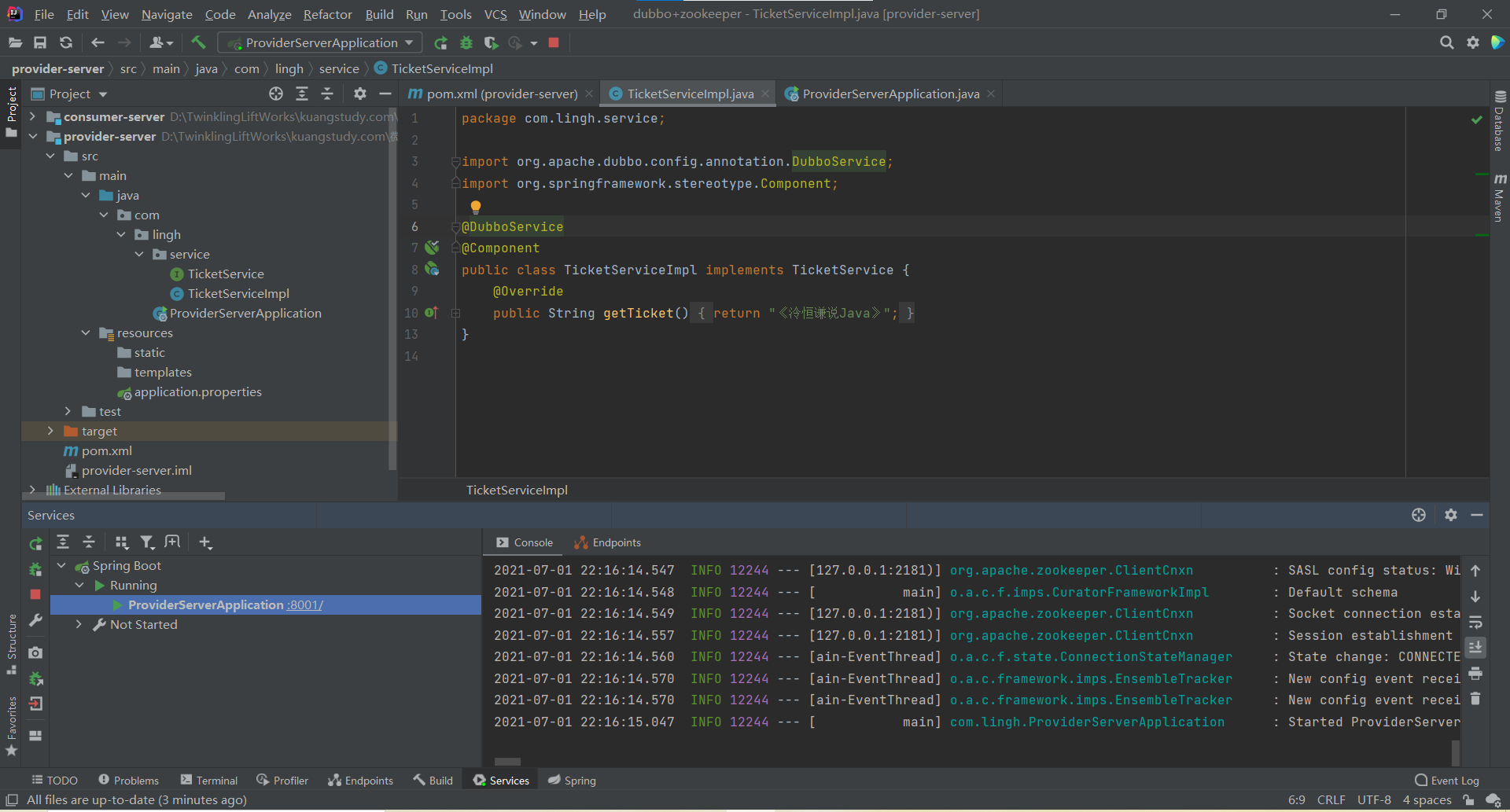Click the Open file icon in toolbar
The image size is (1510, 812).
(15, 42)
